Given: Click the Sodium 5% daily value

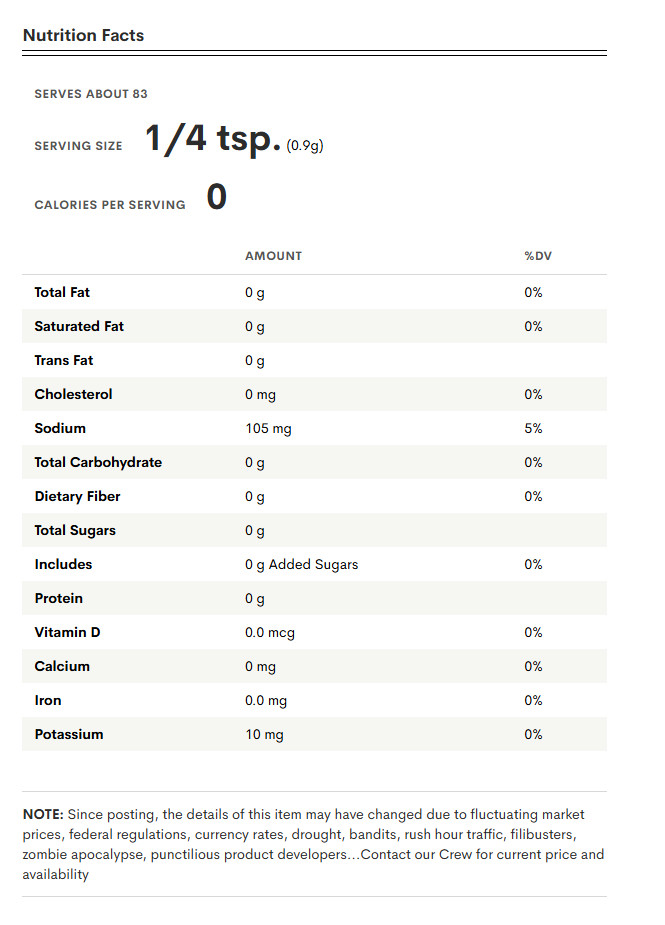Looking at the screenshot, I should [x=533, y=428].
